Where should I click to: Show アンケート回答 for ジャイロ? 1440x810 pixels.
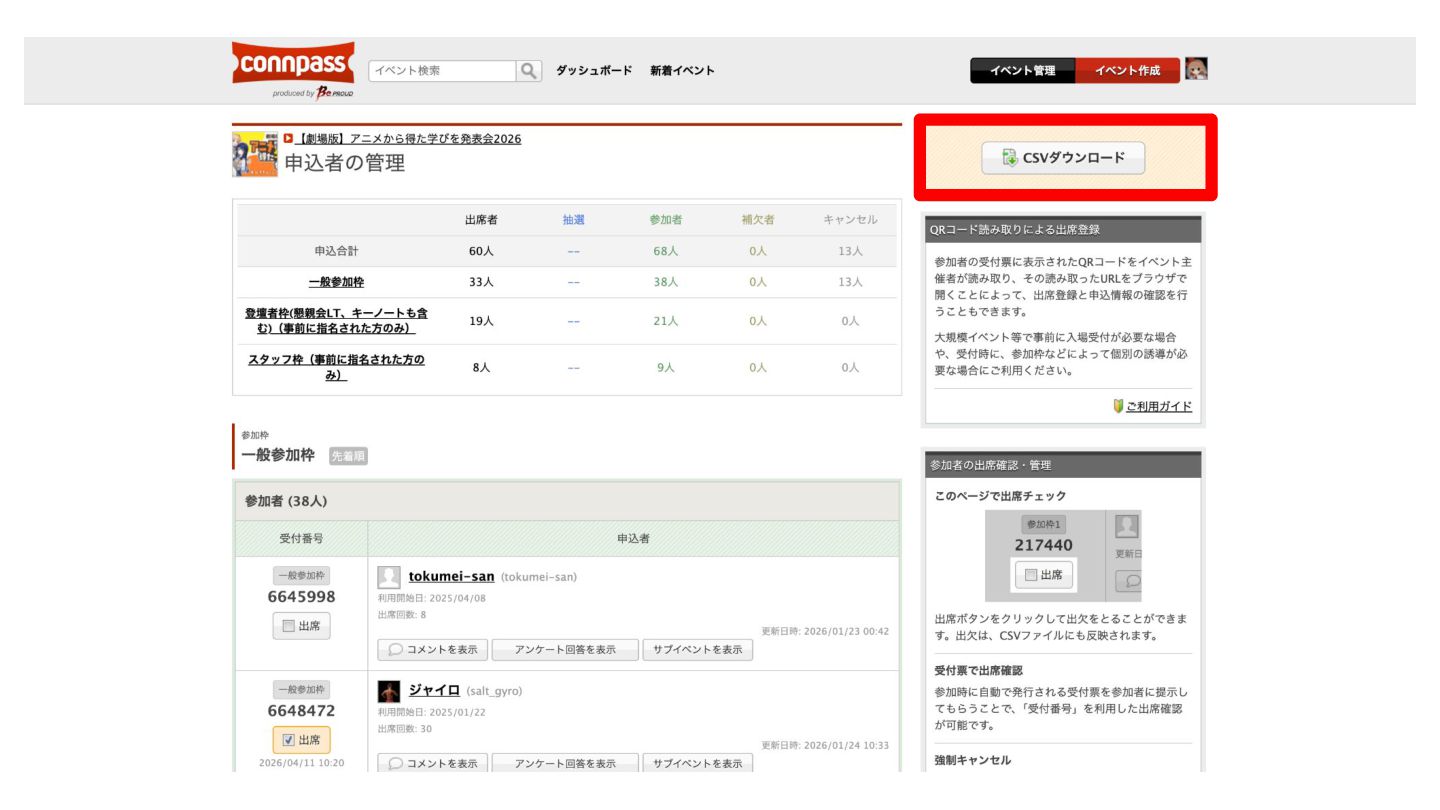[x=565, y=764]
